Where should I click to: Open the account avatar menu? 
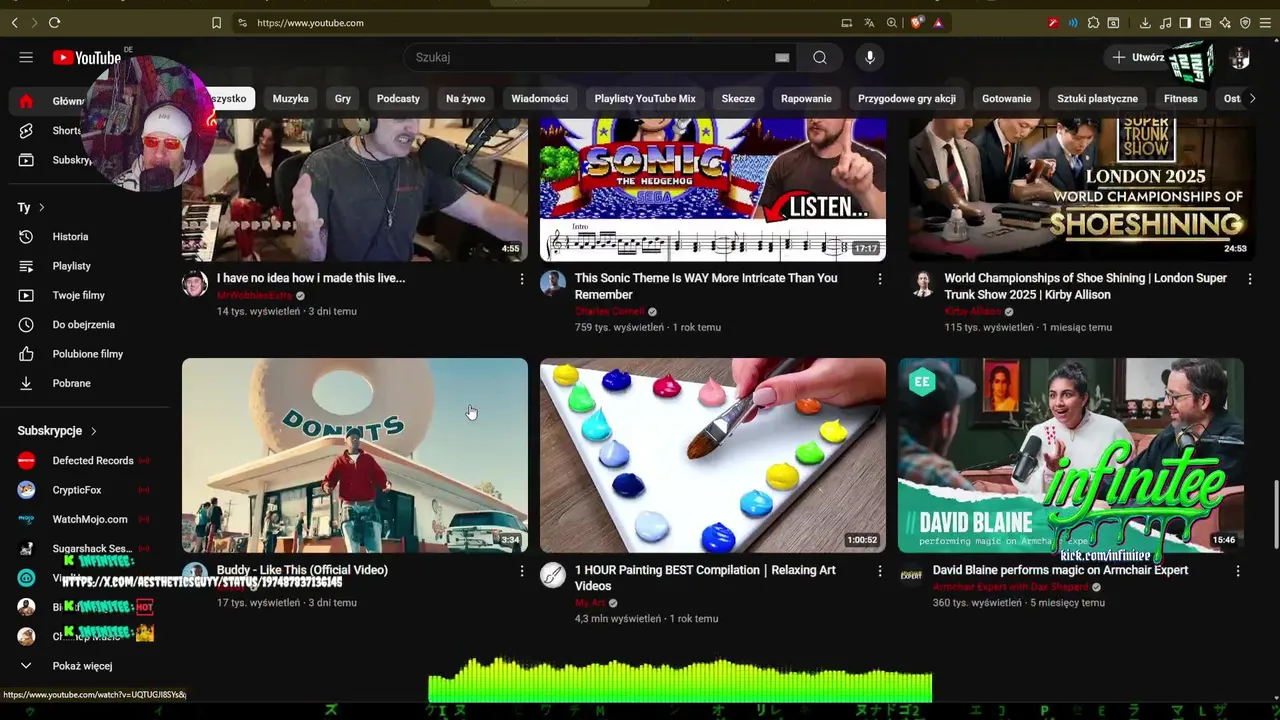click(x=1240, y=58)
